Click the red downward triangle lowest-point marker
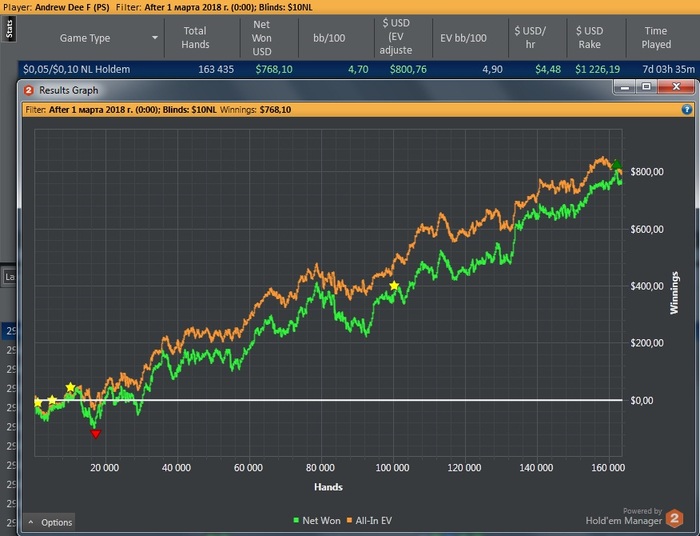 [96, 434]
